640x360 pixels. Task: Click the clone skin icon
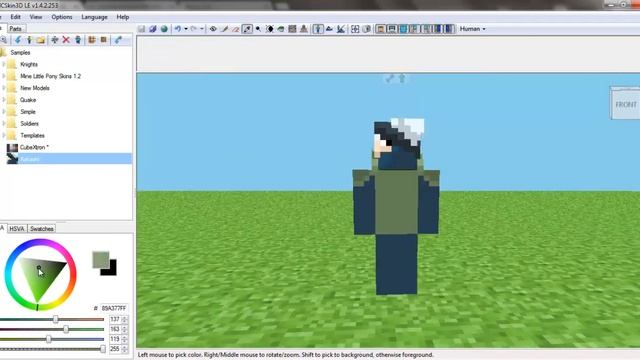click(x=78, y=40)
